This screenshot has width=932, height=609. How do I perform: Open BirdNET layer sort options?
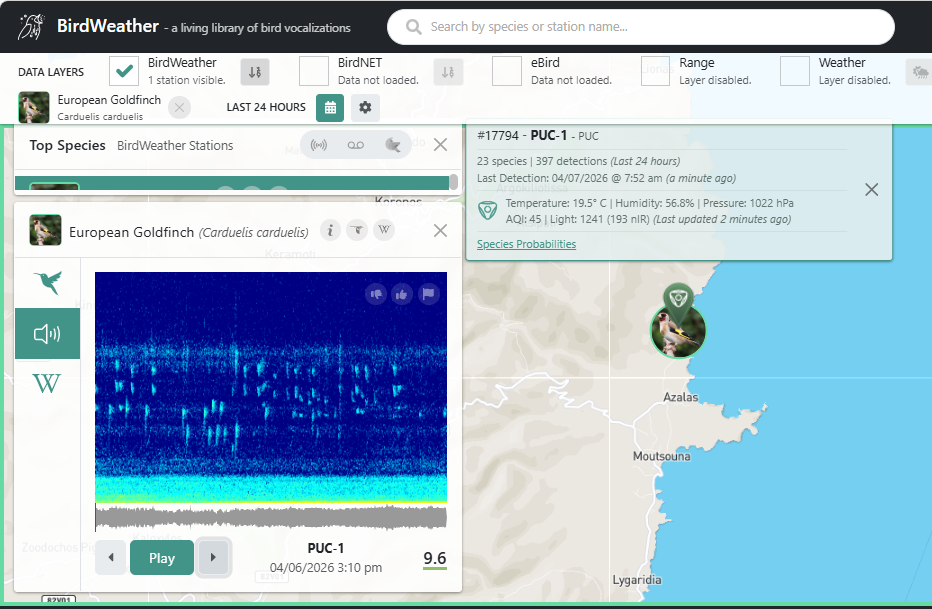(x=448, y=72)
